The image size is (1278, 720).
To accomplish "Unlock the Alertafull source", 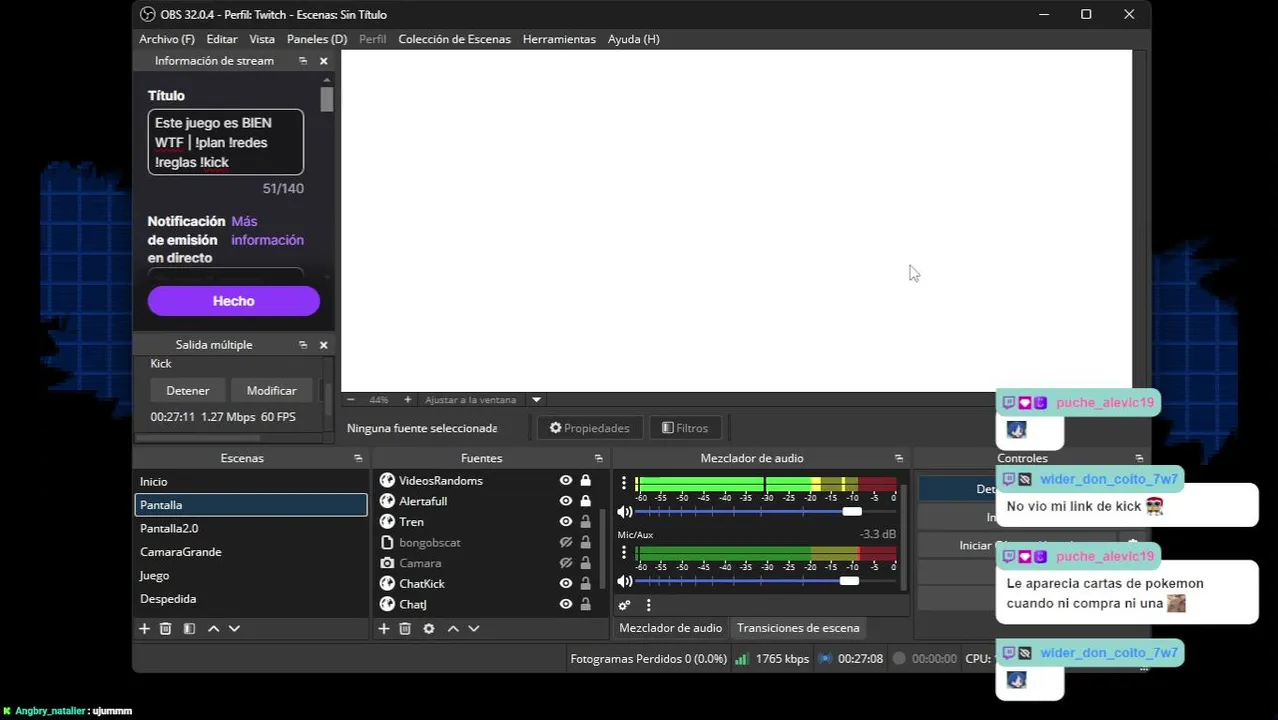I will point(586,501).
